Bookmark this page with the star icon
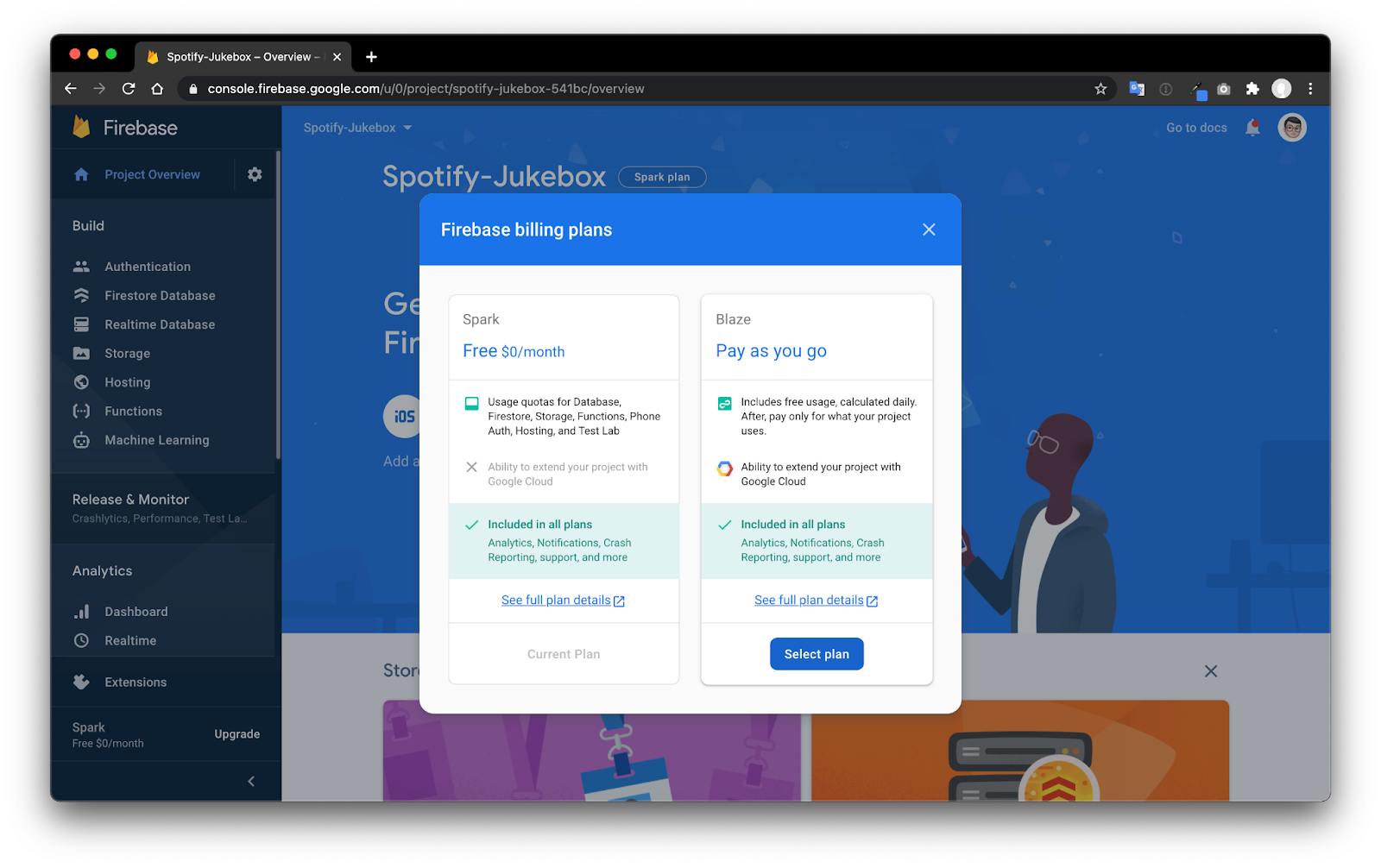The height and width of the screenshot is (868, 1381). [1100, 88]
